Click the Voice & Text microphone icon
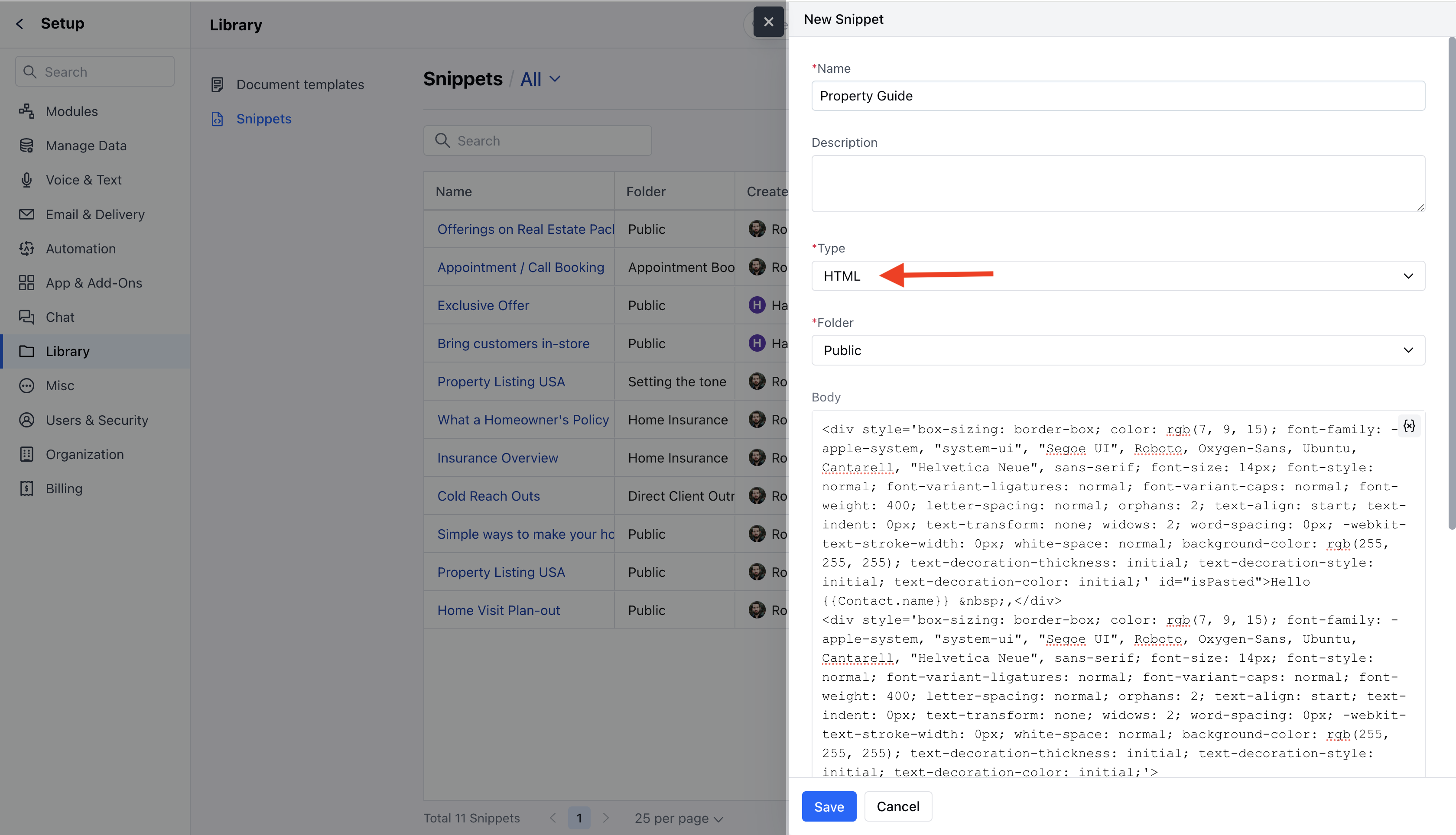 [x=26, y=180]
